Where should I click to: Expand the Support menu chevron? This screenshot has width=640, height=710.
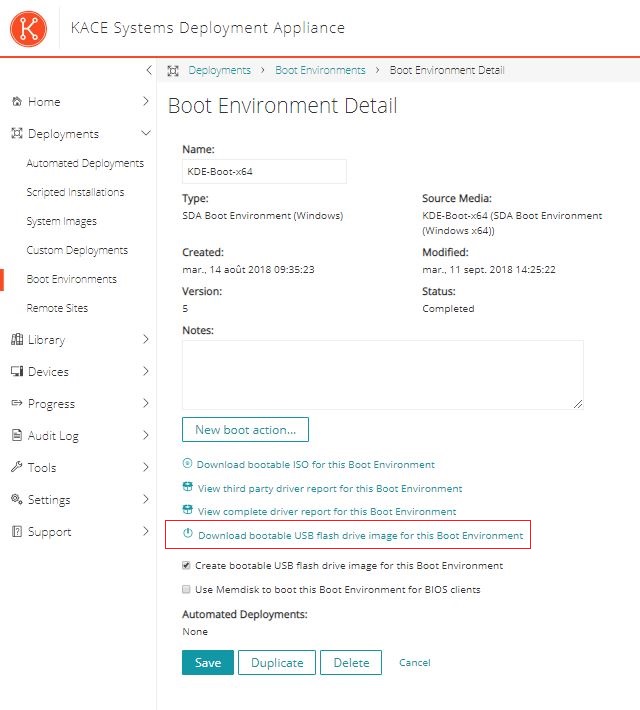click(145, 531)
